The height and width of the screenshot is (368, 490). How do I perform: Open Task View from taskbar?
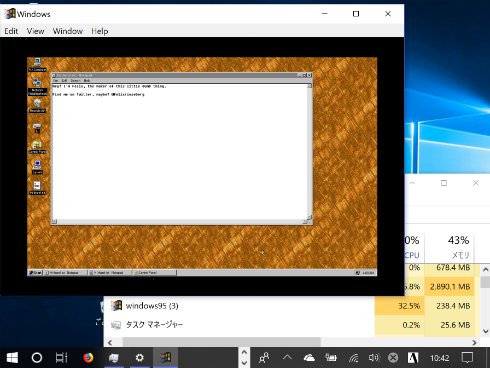point(61,358)
